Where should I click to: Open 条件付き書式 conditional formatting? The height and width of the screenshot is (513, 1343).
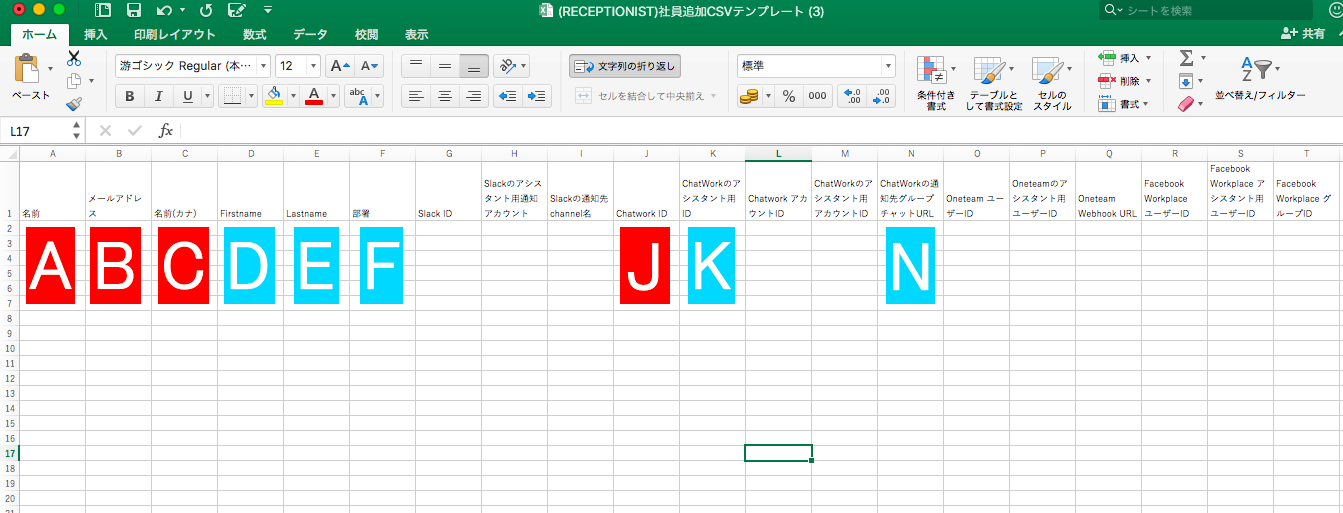(x=935, y=82)
